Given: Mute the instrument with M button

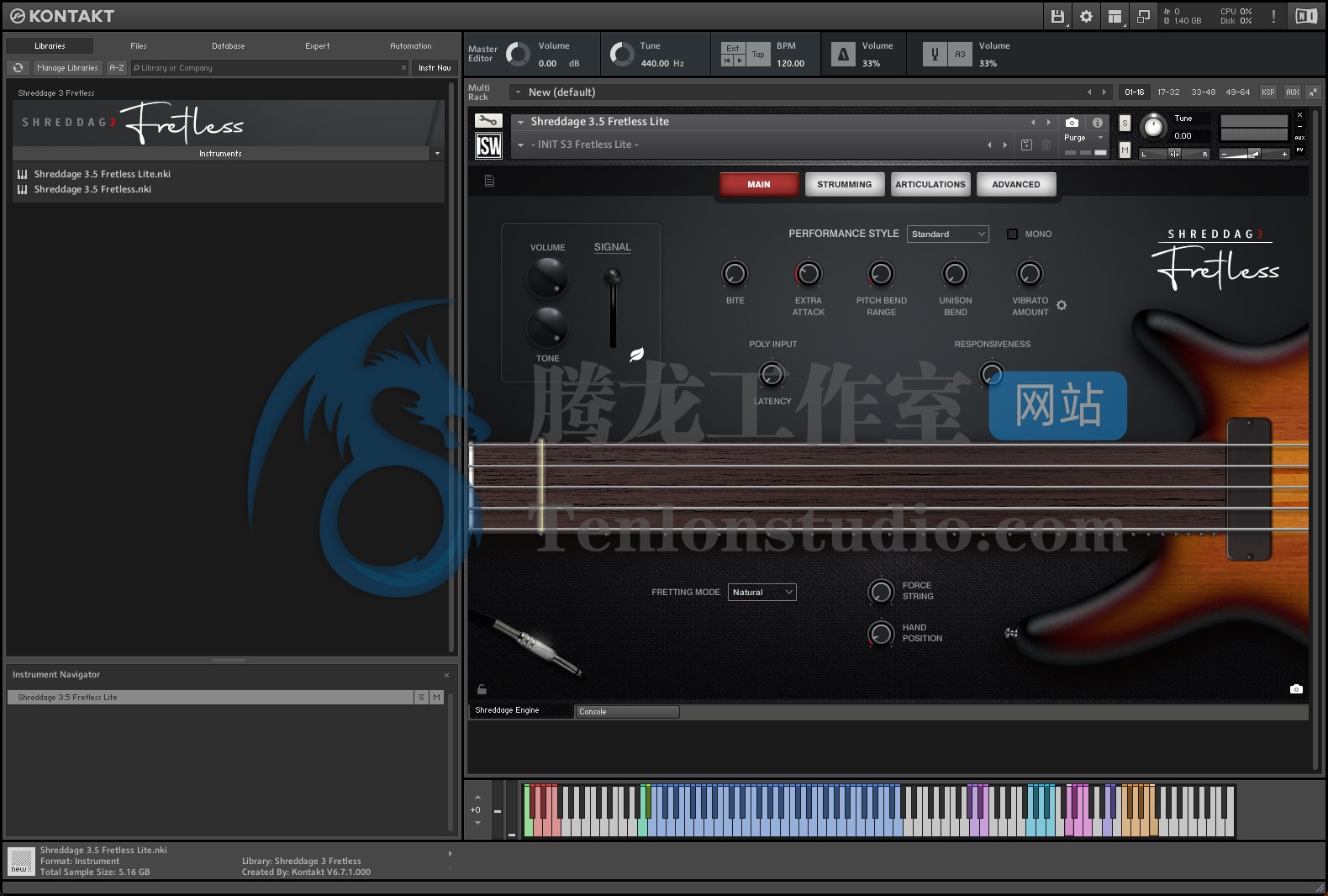Looking at the screenshot, I should tap(1125, 150).
